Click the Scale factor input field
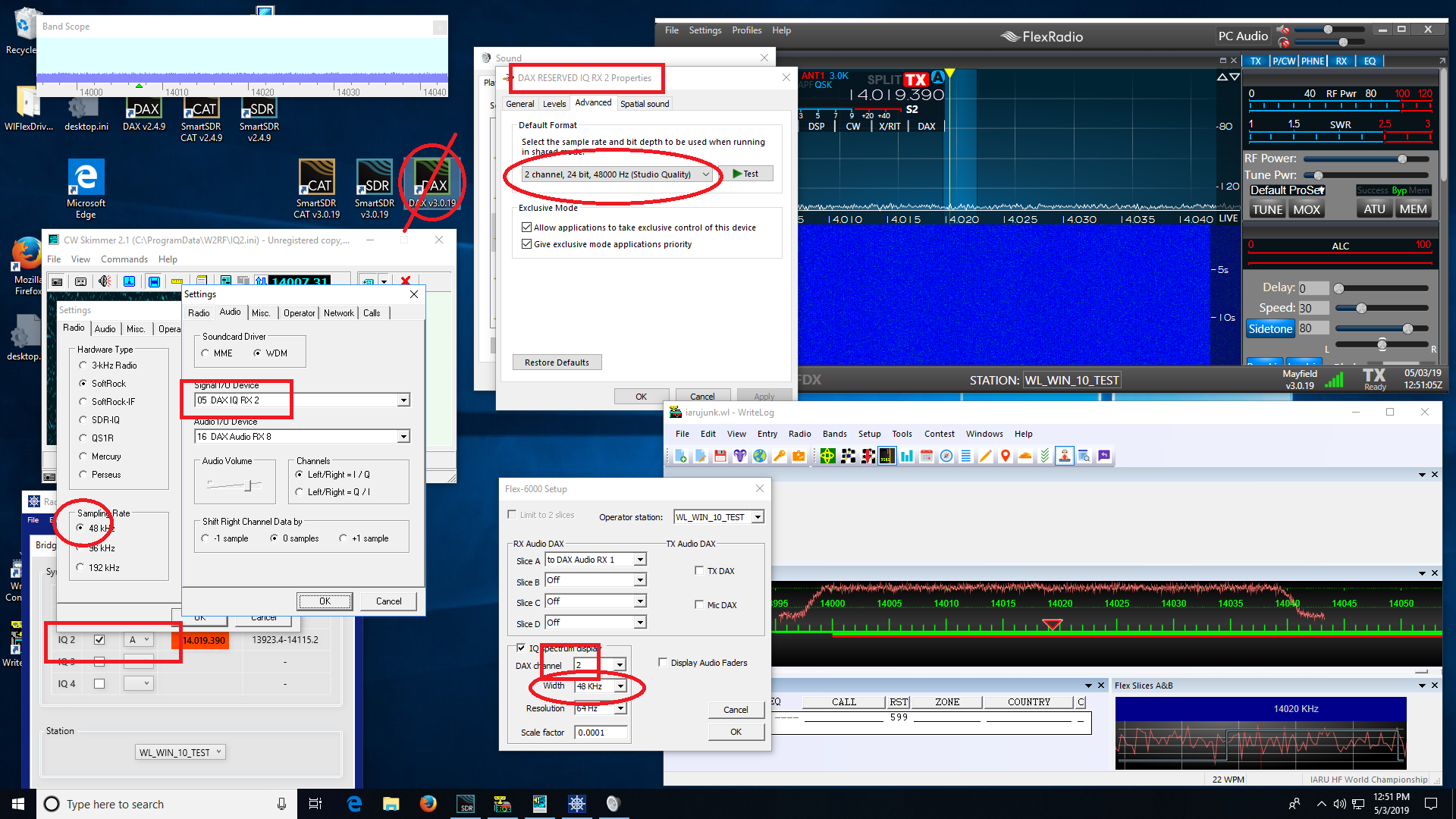The width and height of the screenshot is (1456, 819). 601,733
